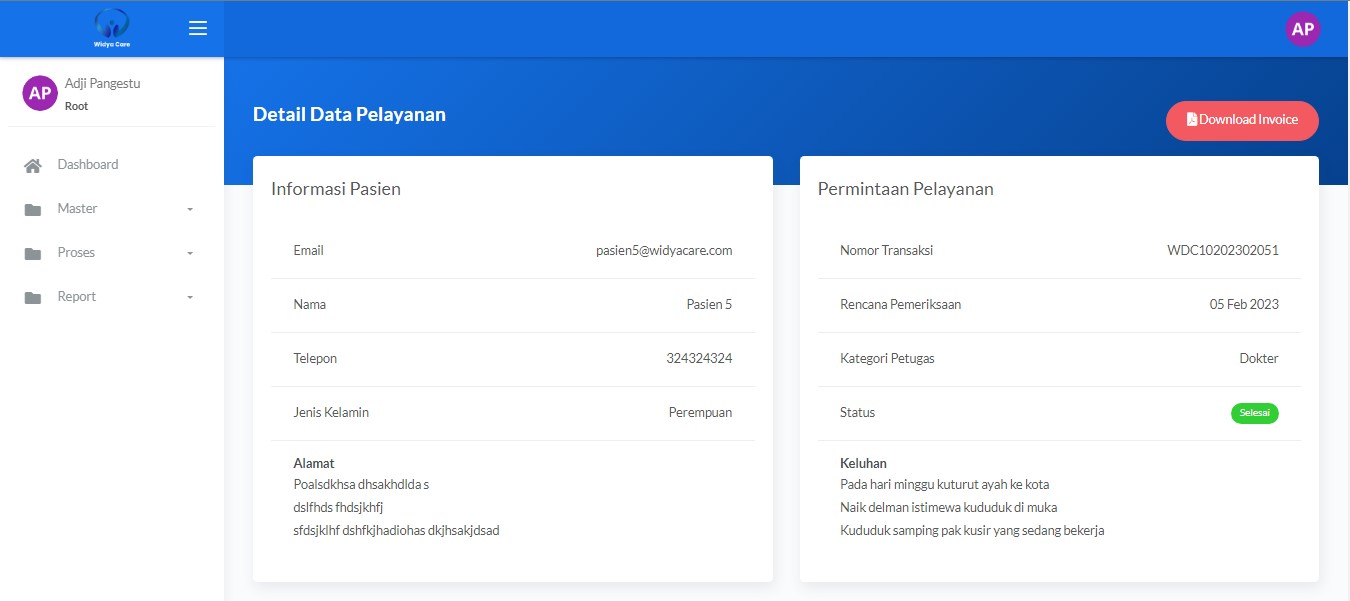
Task: Toggle the hamburger sidebar menu
Action: (198, 28)
